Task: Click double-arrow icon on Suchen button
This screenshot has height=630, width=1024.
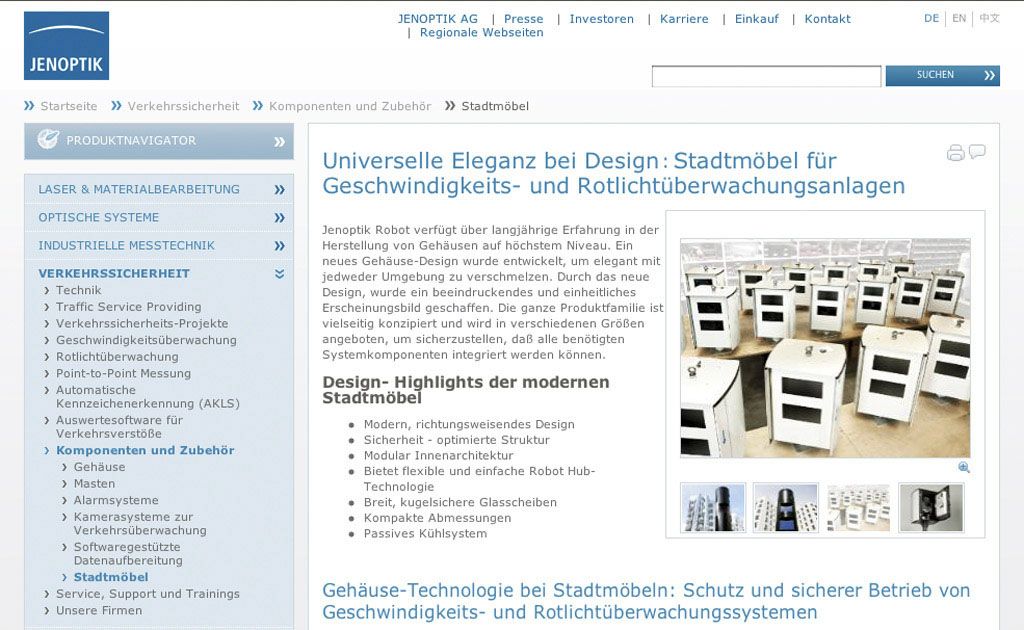Action: click(x=989, y=75)
